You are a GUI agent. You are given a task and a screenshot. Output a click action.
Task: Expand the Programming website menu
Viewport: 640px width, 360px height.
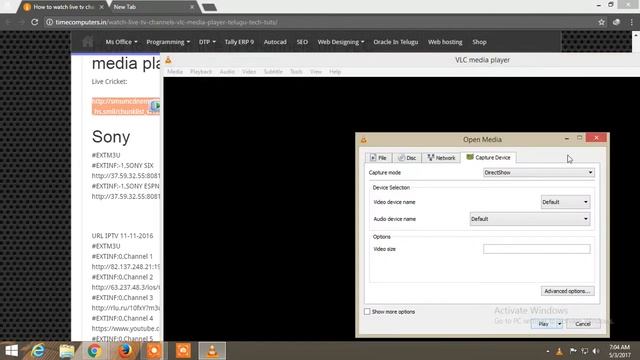(x=168, y=42)
